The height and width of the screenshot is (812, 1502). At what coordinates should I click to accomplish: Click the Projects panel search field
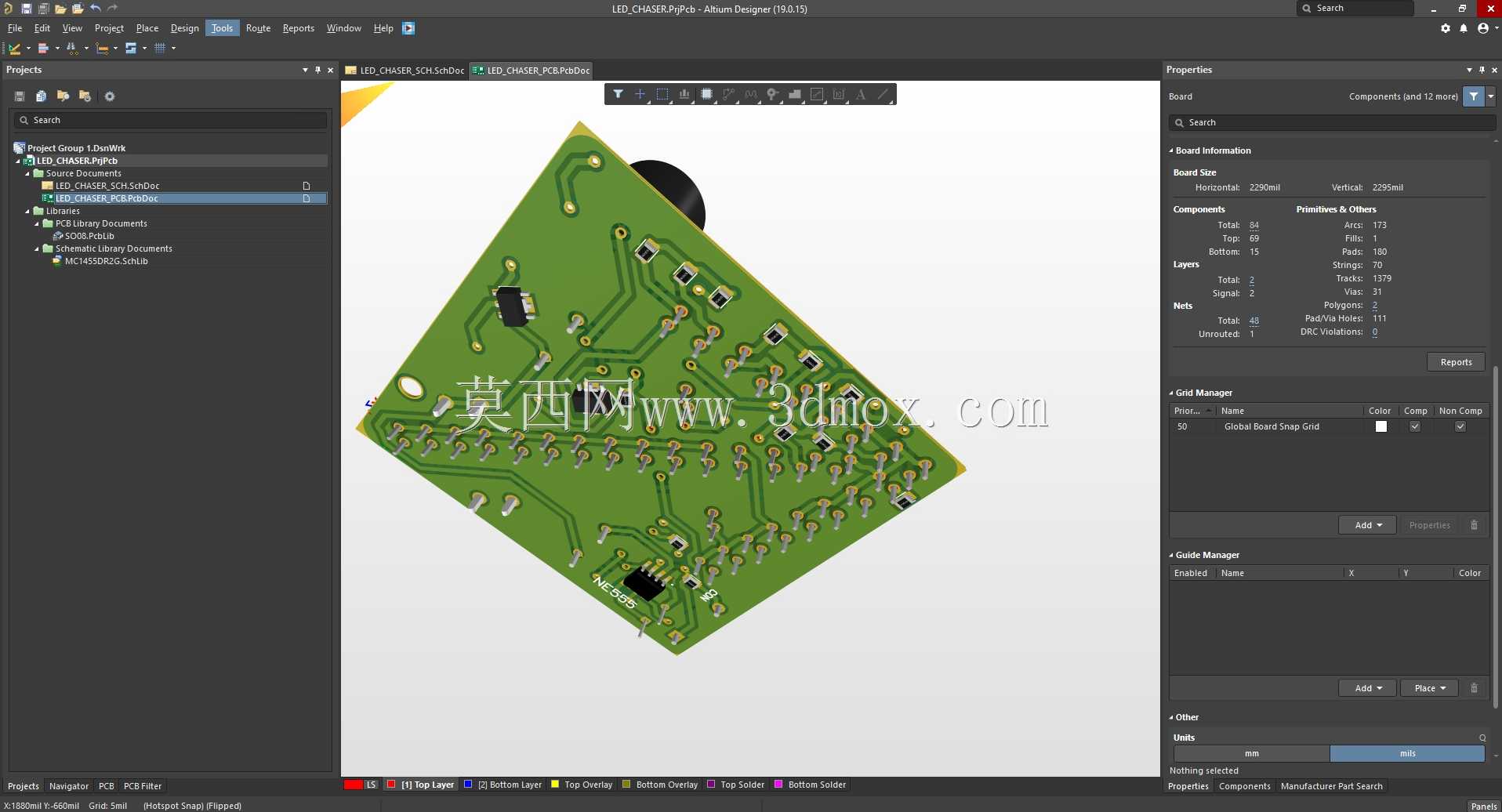point(170,120)
